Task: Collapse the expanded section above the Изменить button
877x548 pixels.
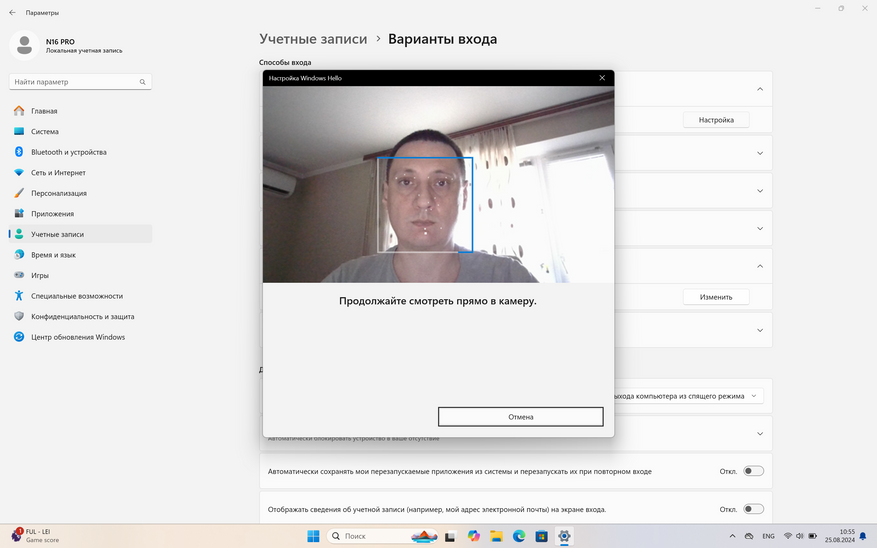Action: click(x=759, y=266)
